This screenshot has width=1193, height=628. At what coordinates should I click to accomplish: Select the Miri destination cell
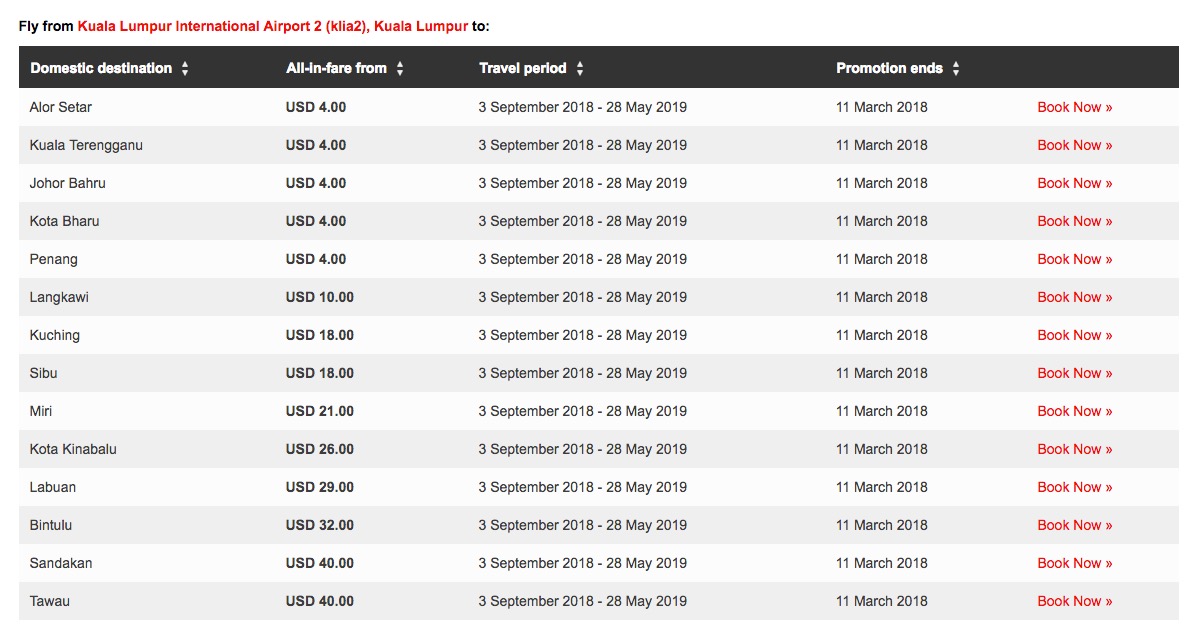41,412
